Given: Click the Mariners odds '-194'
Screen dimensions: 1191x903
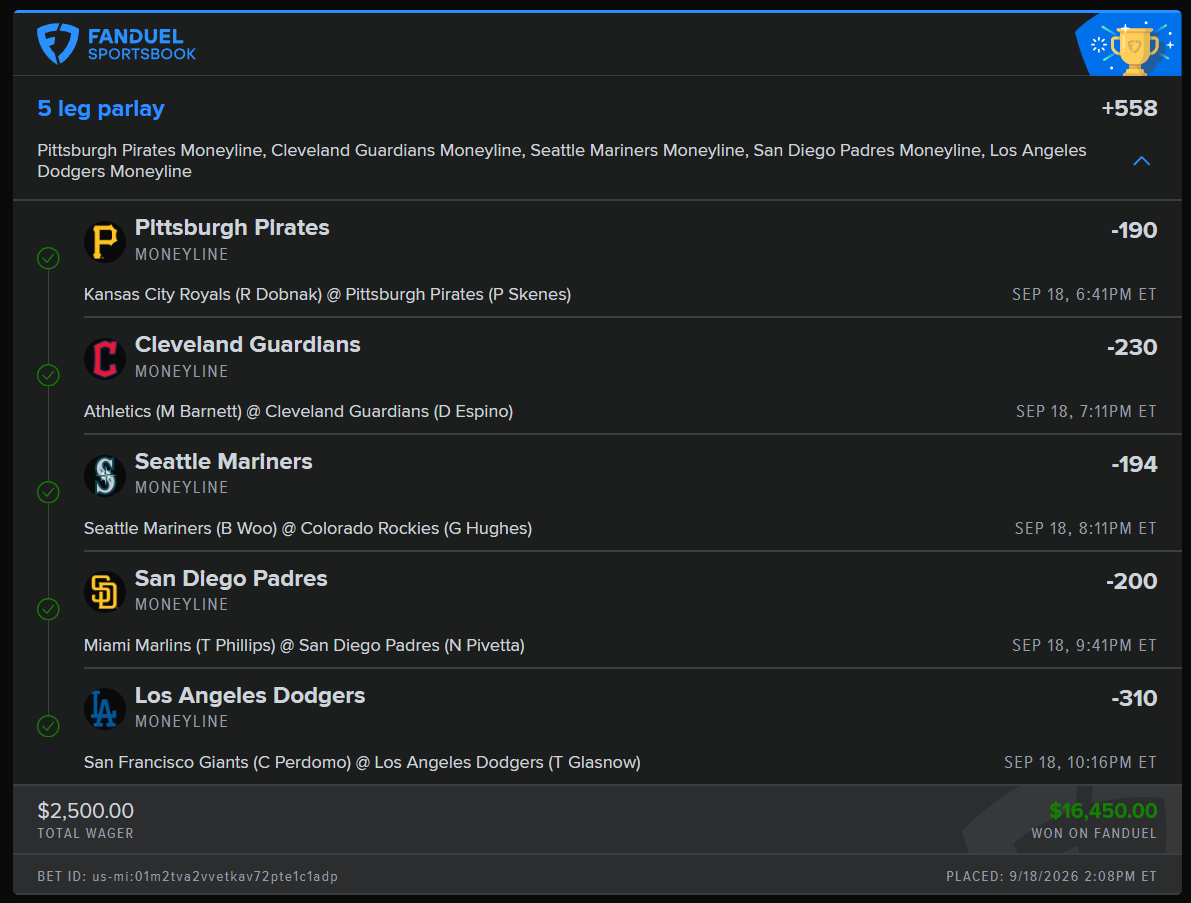Looking at the screenshot, I should click(1134, 464).
